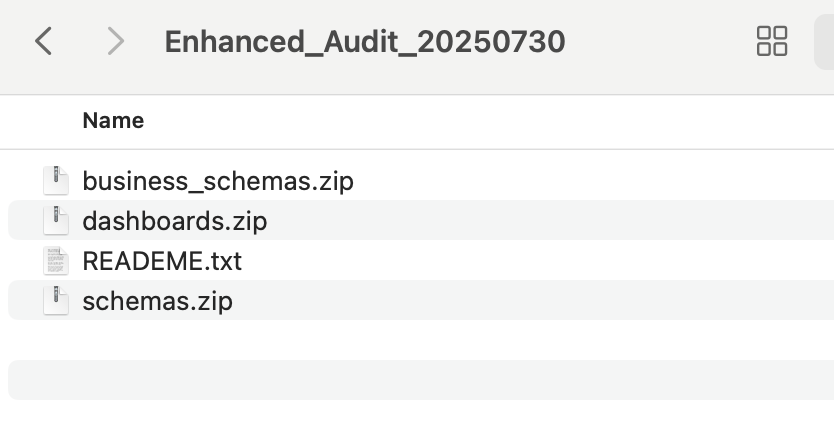834x438 pixels.
Task: Click the business_schemas.zip archive icon
Action: [56, 180]
